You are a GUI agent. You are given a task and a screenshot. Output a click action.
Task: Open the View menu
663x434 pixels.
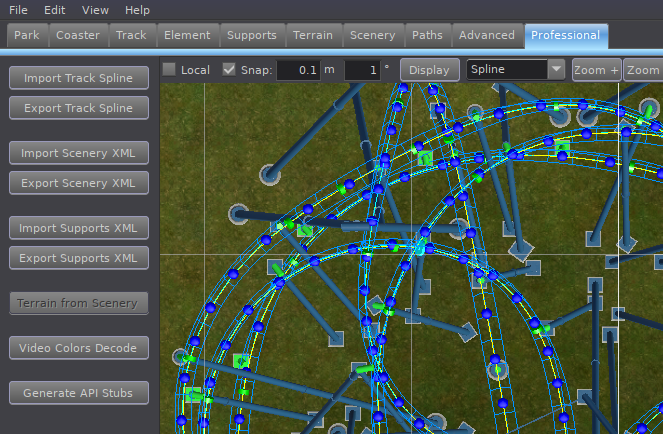pyautogui.click(x=96, y=10)
